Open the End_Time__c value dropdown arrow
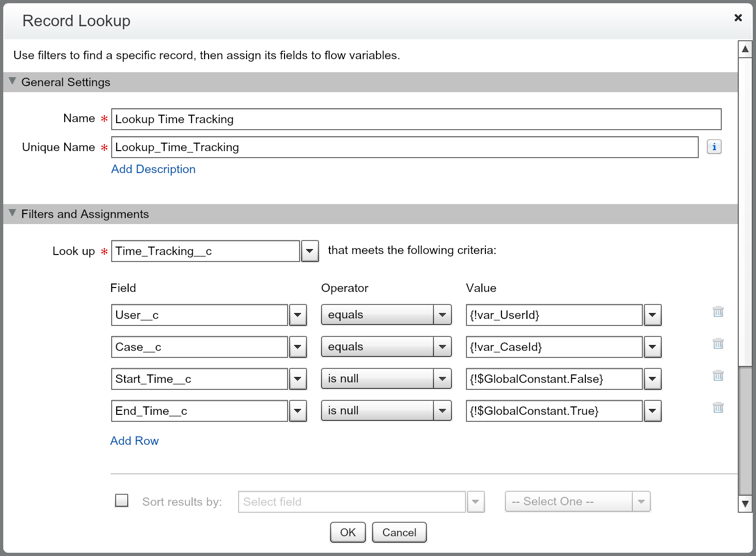 [x=652, y=411]
